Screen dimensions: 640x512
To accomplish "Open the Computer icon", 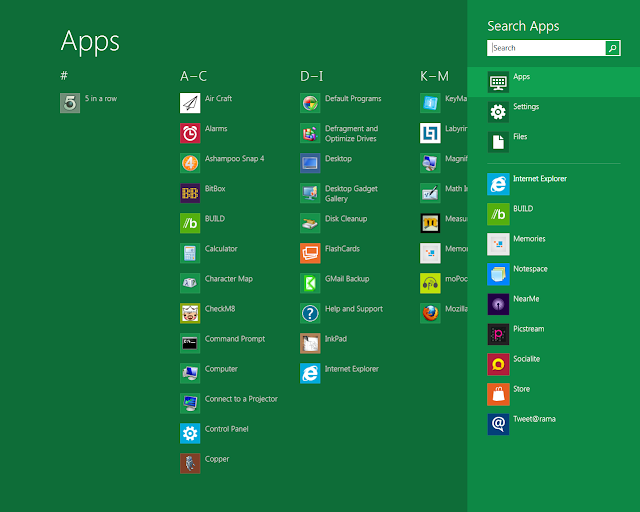I will coord(190,373).
